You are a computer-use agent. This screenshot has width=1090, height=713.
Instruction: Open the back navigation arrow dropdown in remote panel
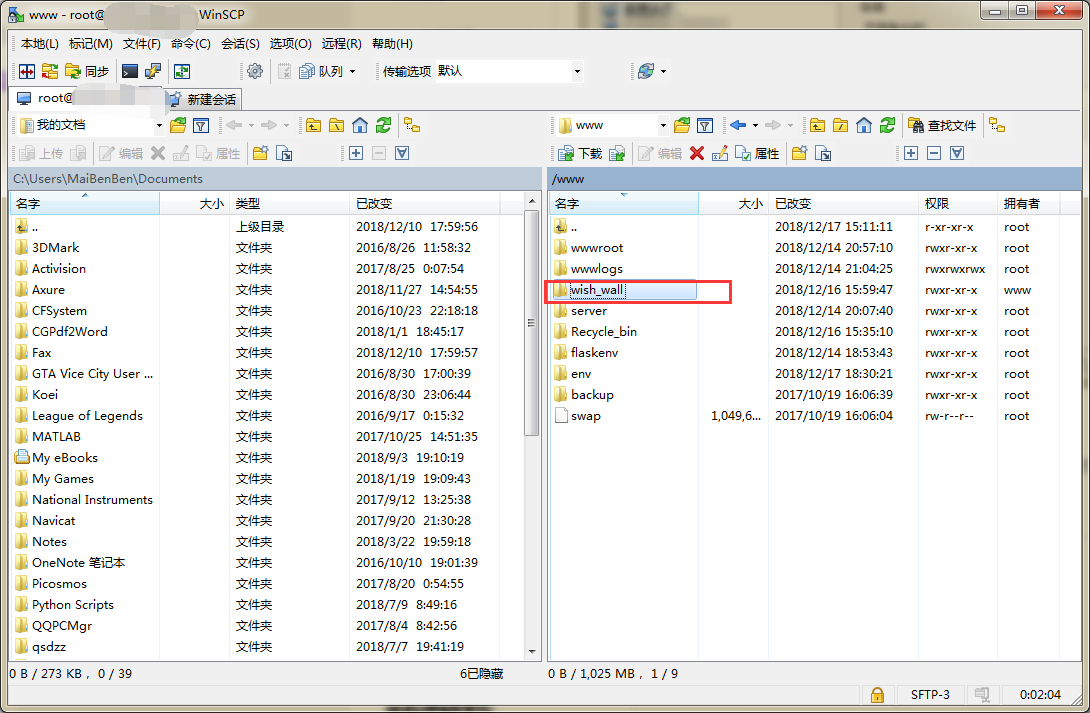(757, 124)
